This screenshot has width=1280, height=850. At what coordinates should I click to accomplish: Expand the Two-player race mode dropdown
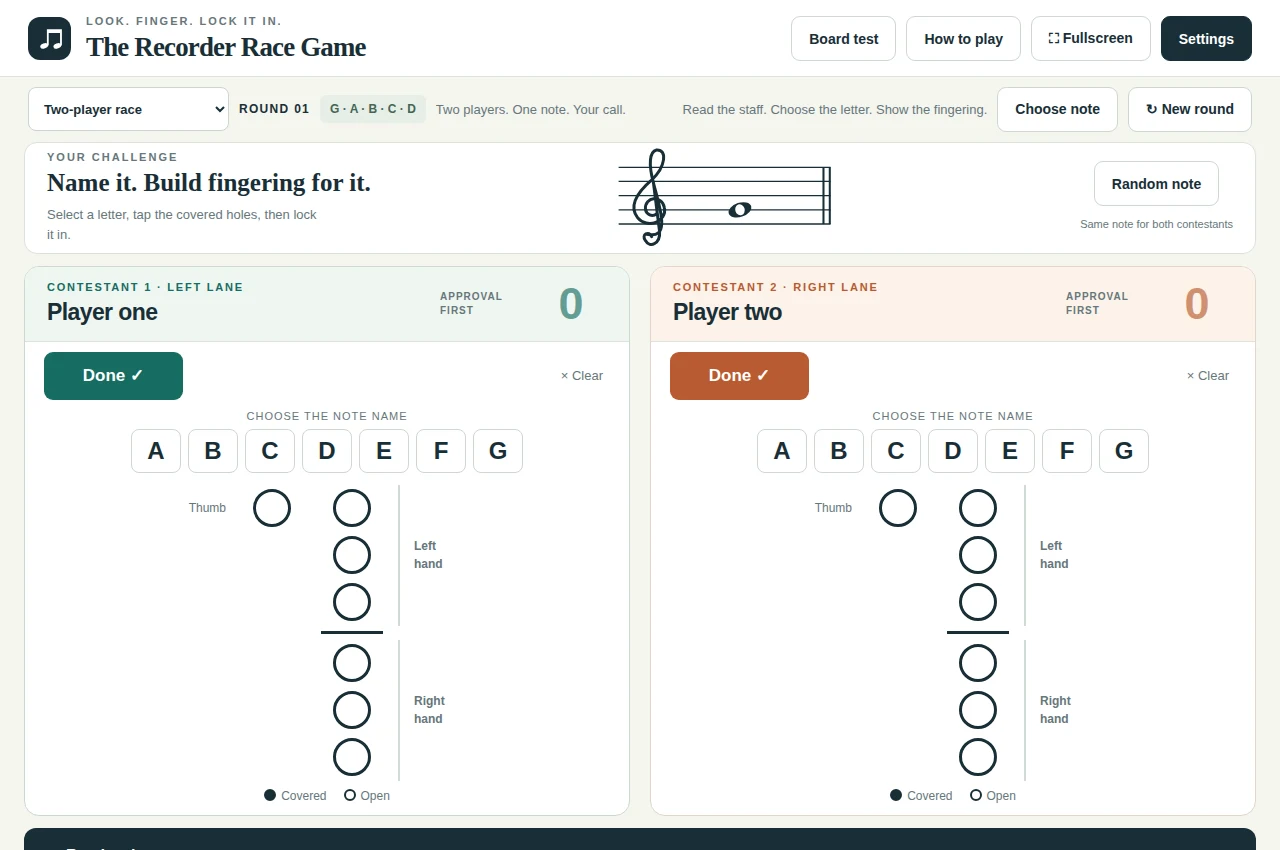point(129,109)
